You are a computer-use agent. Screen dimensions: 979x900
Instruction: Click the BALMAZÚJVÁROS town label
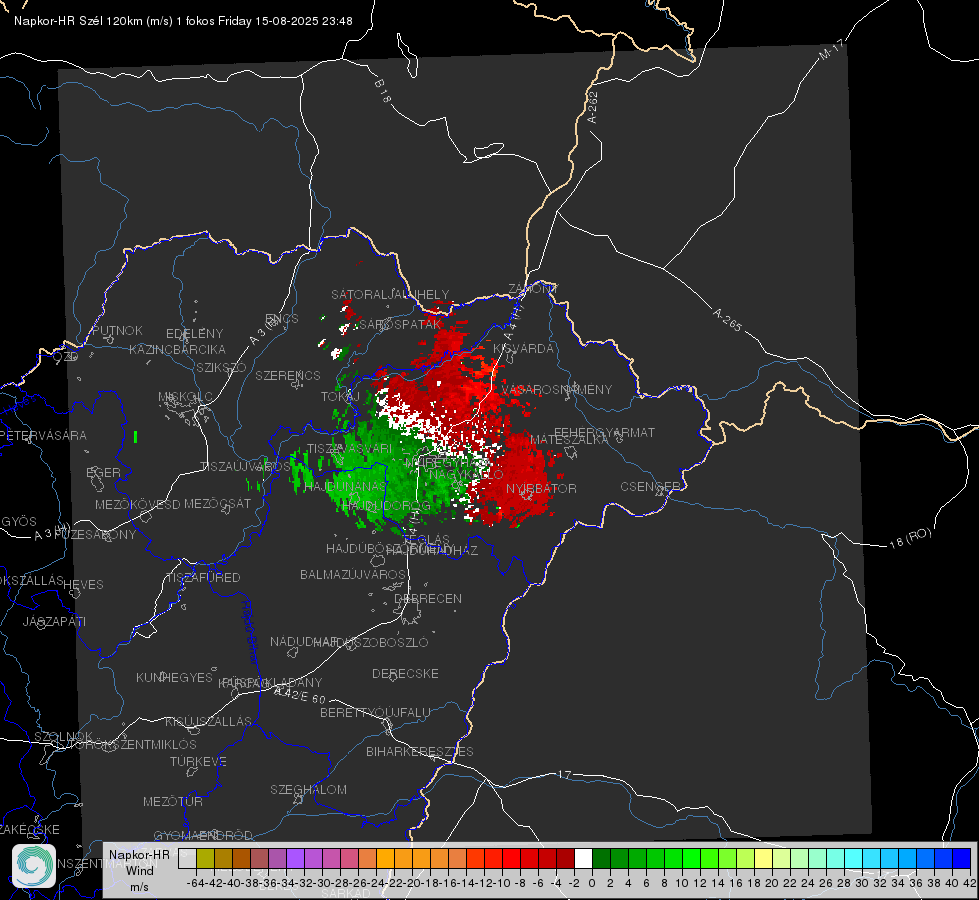point(353,574)
